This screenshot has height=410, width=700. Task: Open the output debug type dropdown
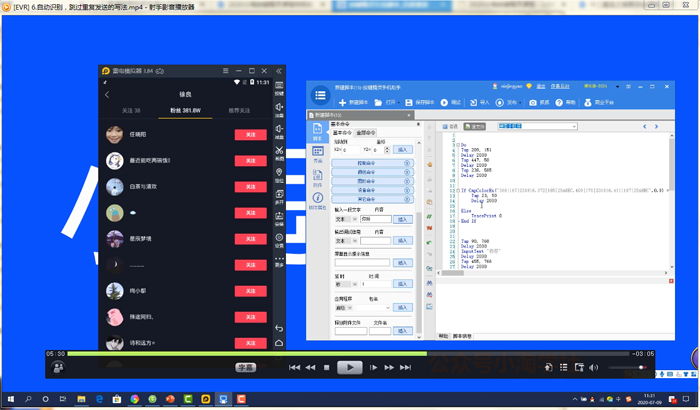(x=346, y=241)
